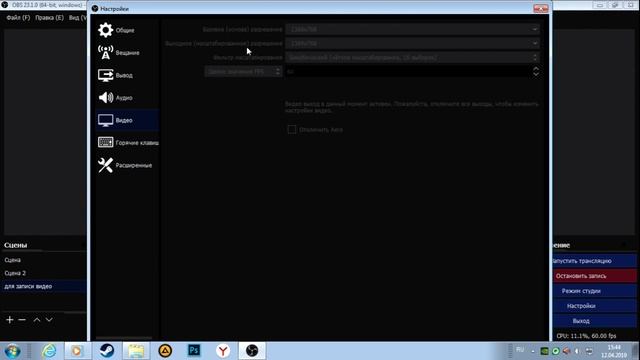The image size is (640, 360).
Task: Move scene up with arrow icon
Action: (37, 320)
